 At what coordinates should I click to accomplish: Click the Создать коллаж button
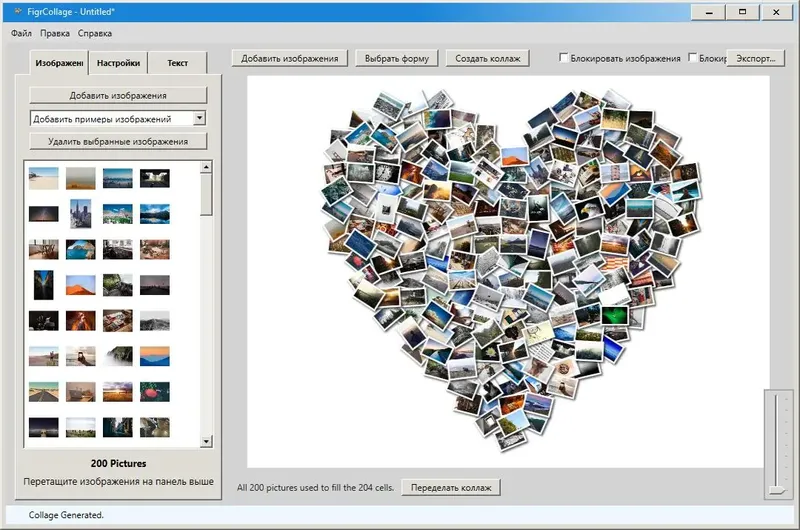(x=488, y=58)
